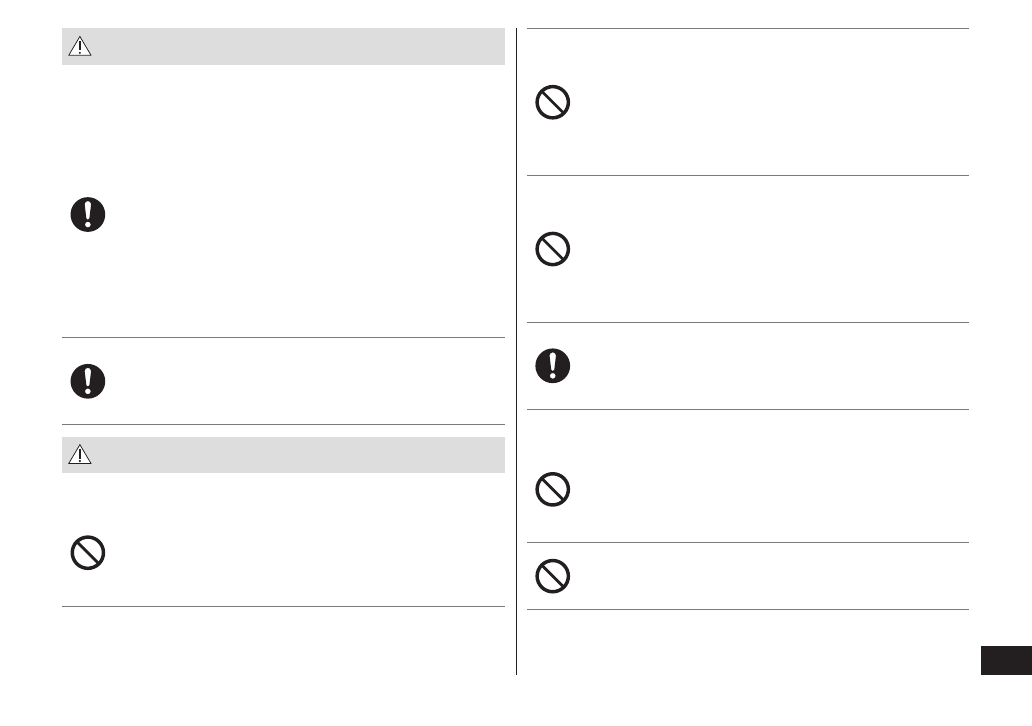This screenshot has width=1032, height=726.
Task: Click the prohibition icon in the left column
Action: (89, 553)
